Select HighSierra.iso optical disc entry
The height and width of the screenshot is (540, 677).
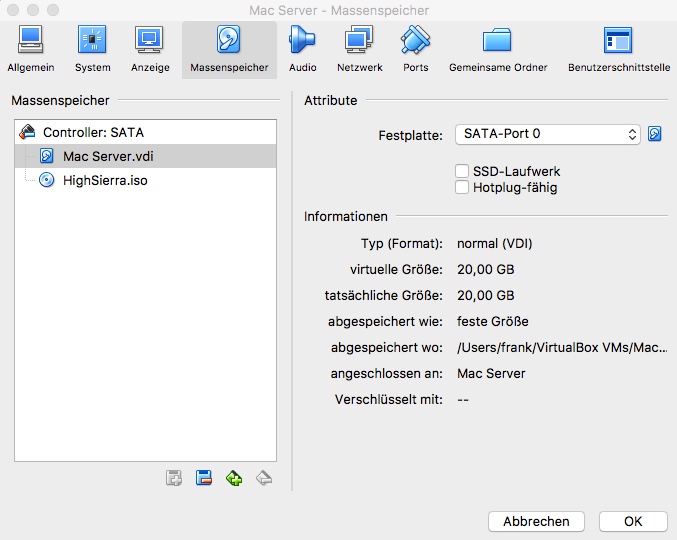coord(146,180)
